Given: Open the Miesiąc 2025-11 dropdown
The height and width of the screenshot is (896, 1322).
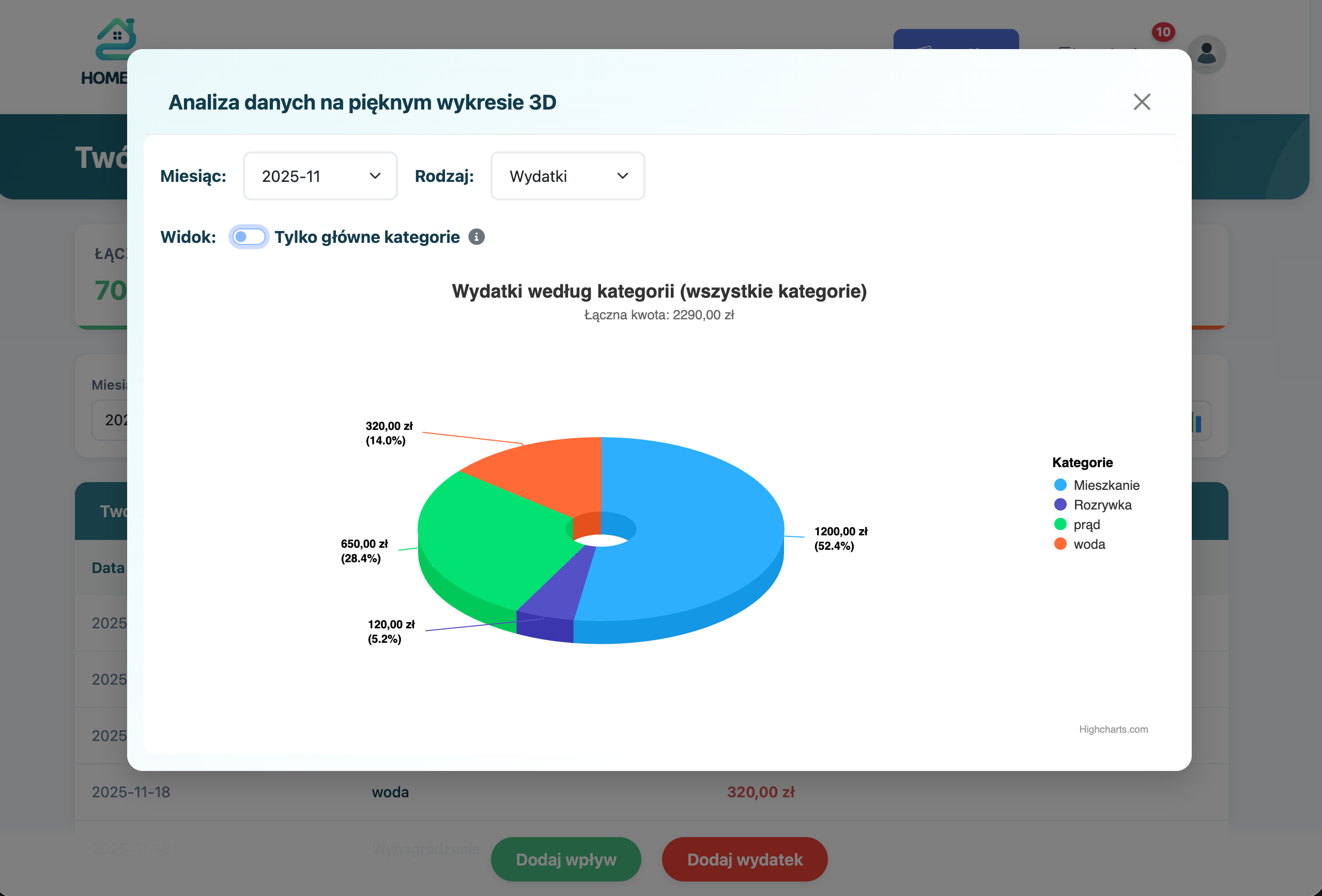Looking at the screenshot, I should tap(320, 176).
